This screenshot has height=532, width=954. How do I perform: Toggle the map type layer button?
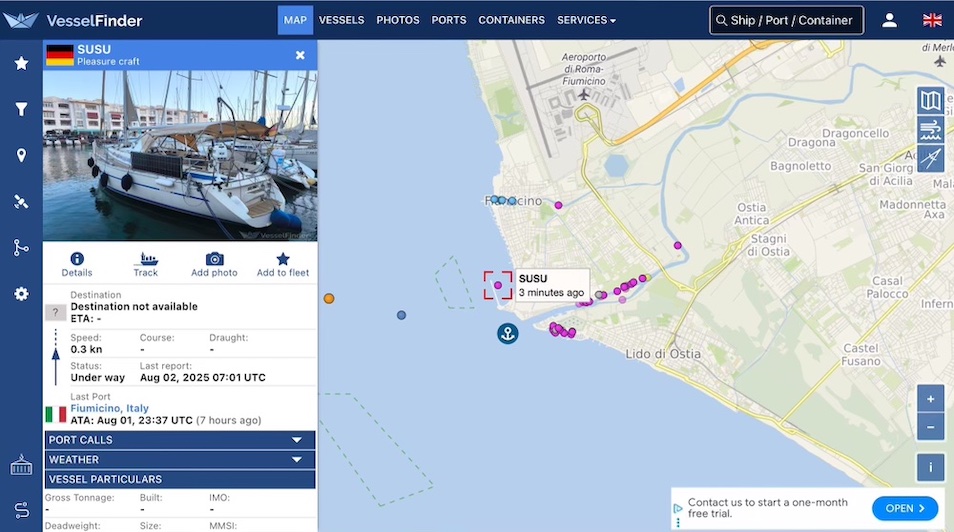[x=931, y=100]
